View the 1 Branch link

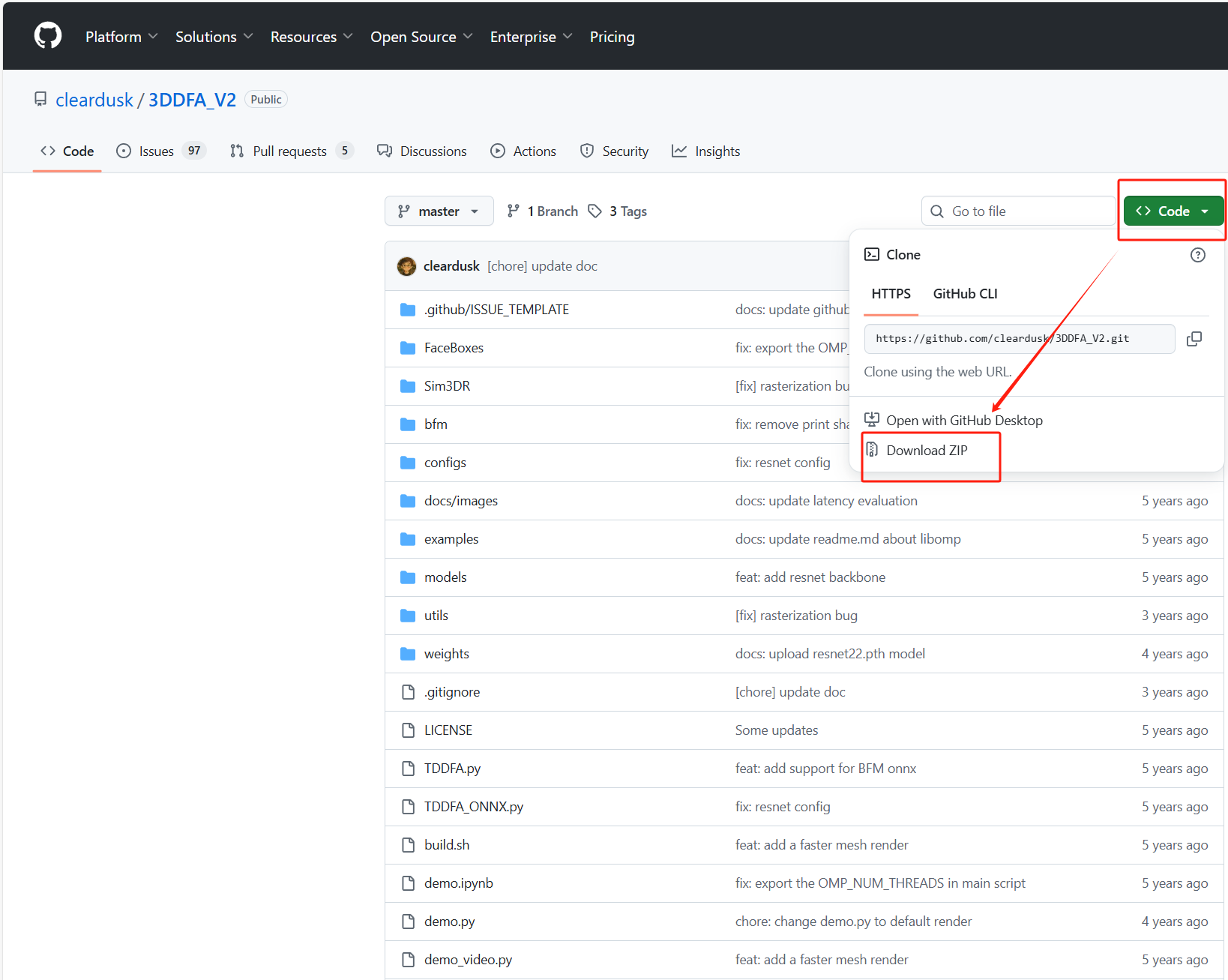pyautogui.click(x=543, y=211)
